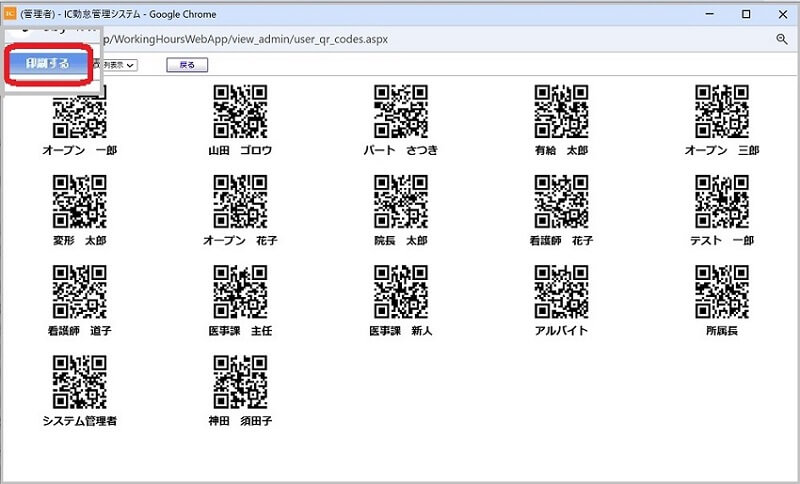Select the QR code for 変形 太郎
Image resolution: width=800 pixels, height=484 pixels.
(x=80, y=201)
